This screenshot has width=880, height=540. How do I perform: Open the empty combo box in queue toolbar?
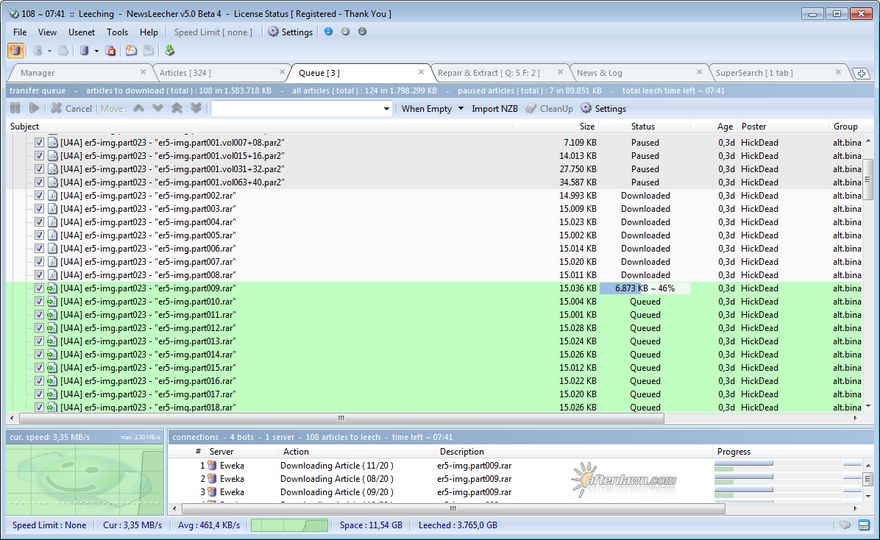301,108
